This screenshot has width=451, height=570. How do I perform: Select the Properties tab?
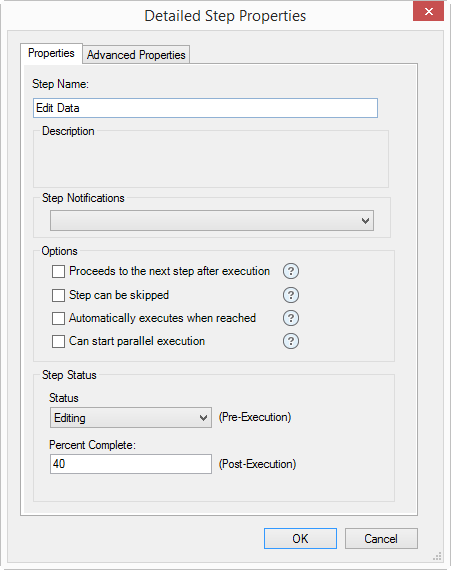point(51,53)
